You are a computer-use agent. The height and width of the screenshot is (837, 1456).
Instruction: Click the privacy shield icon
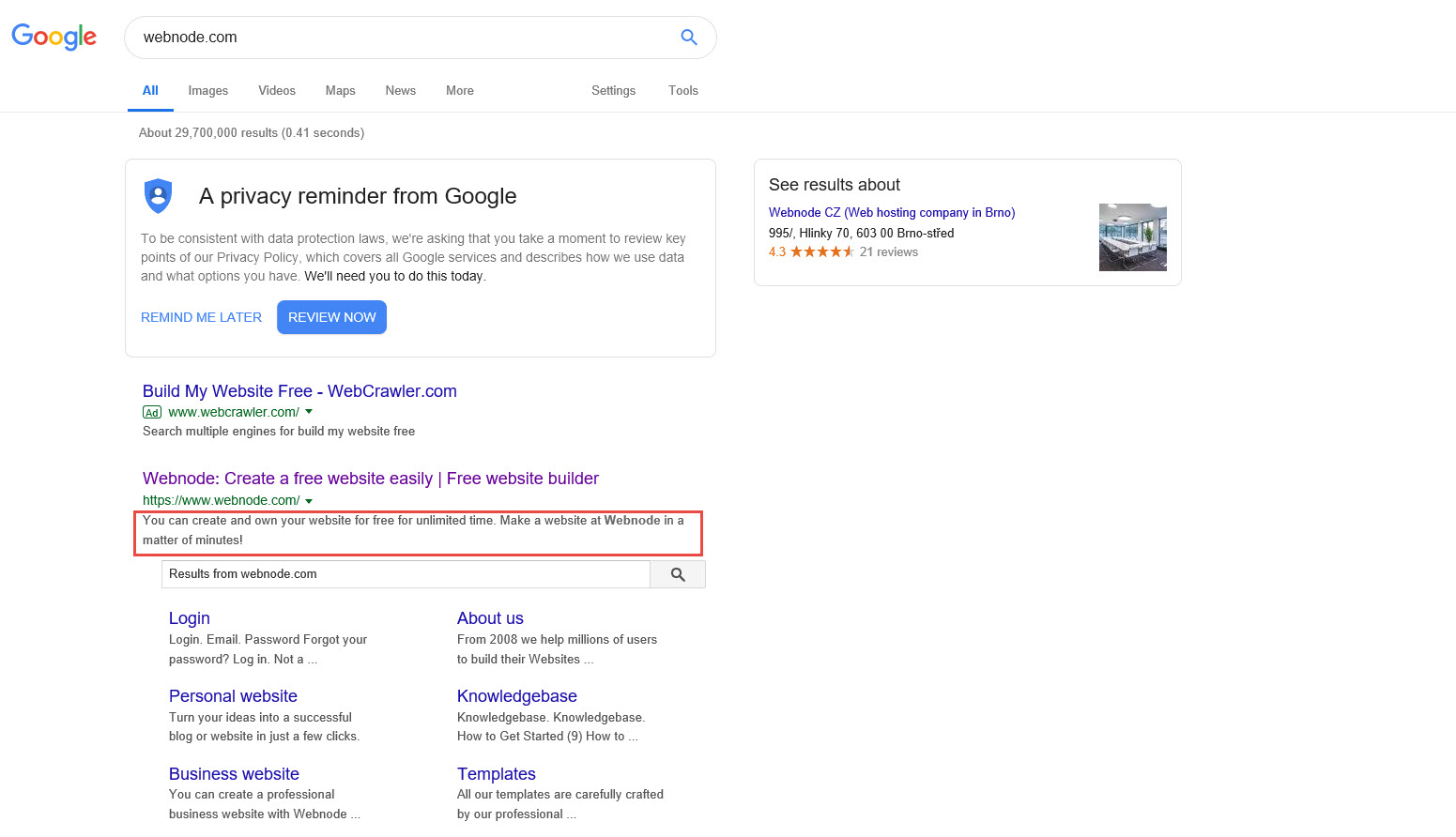[159, 196]
